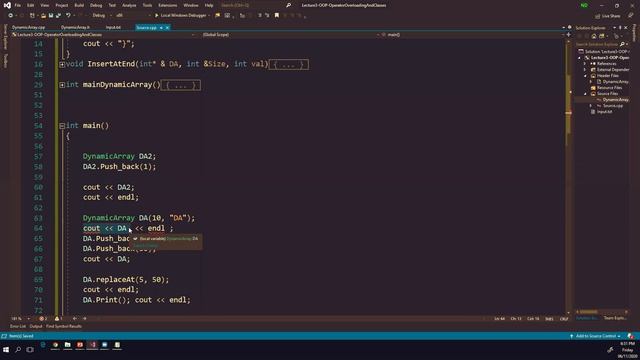Click the Open File toolbar icon
This screenshot has height=360, width=640.
tap(43, 16)
